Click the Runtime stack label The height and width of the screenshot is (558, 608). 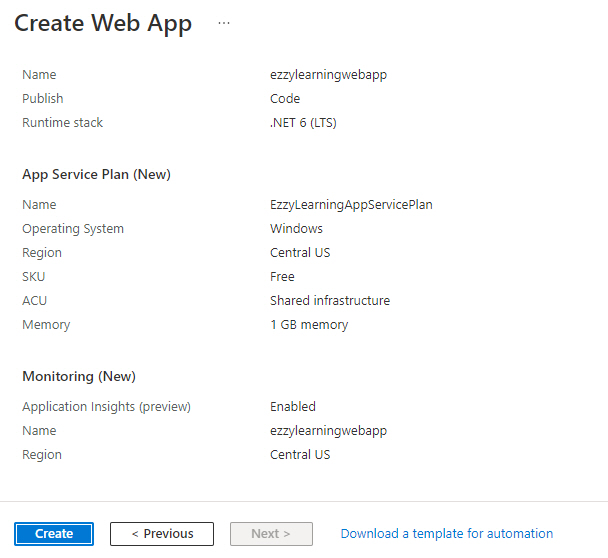point(62,123)
